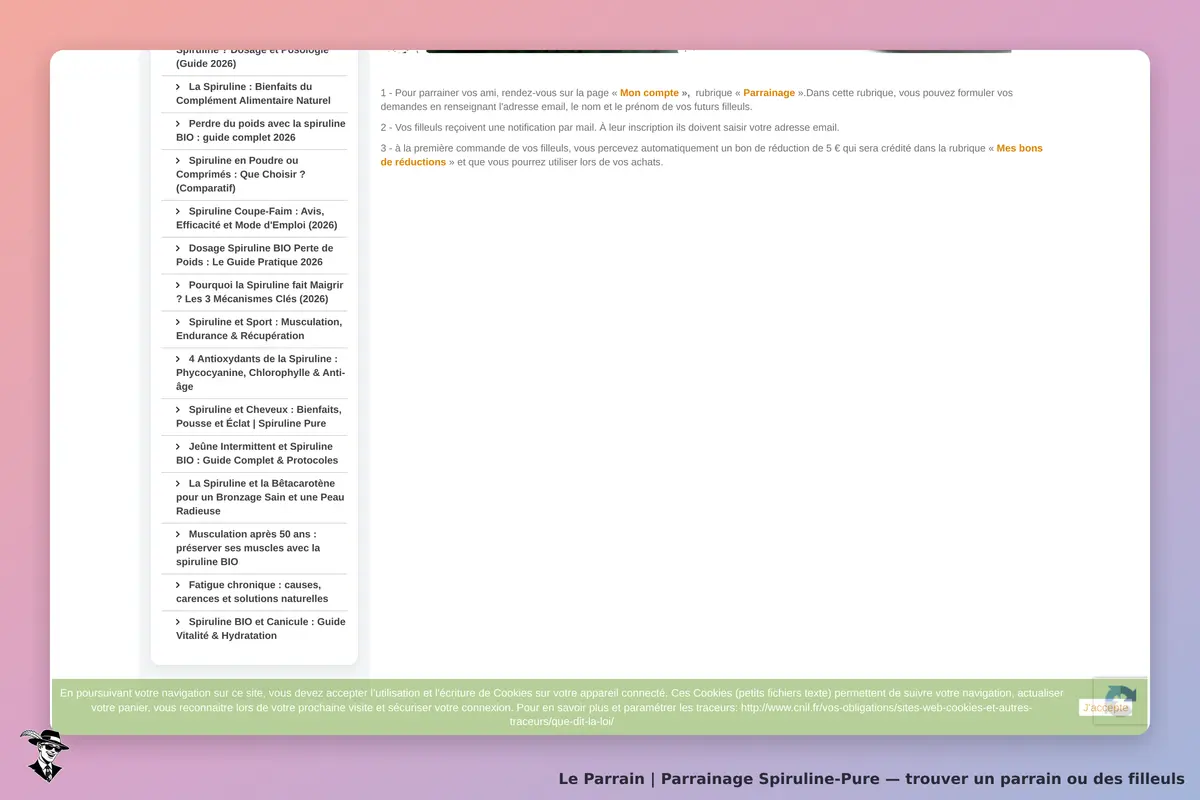Click chevron beside 'Spiruline et Cheveux'
The image size is (1200, 800).
click(x=178, y=410)
